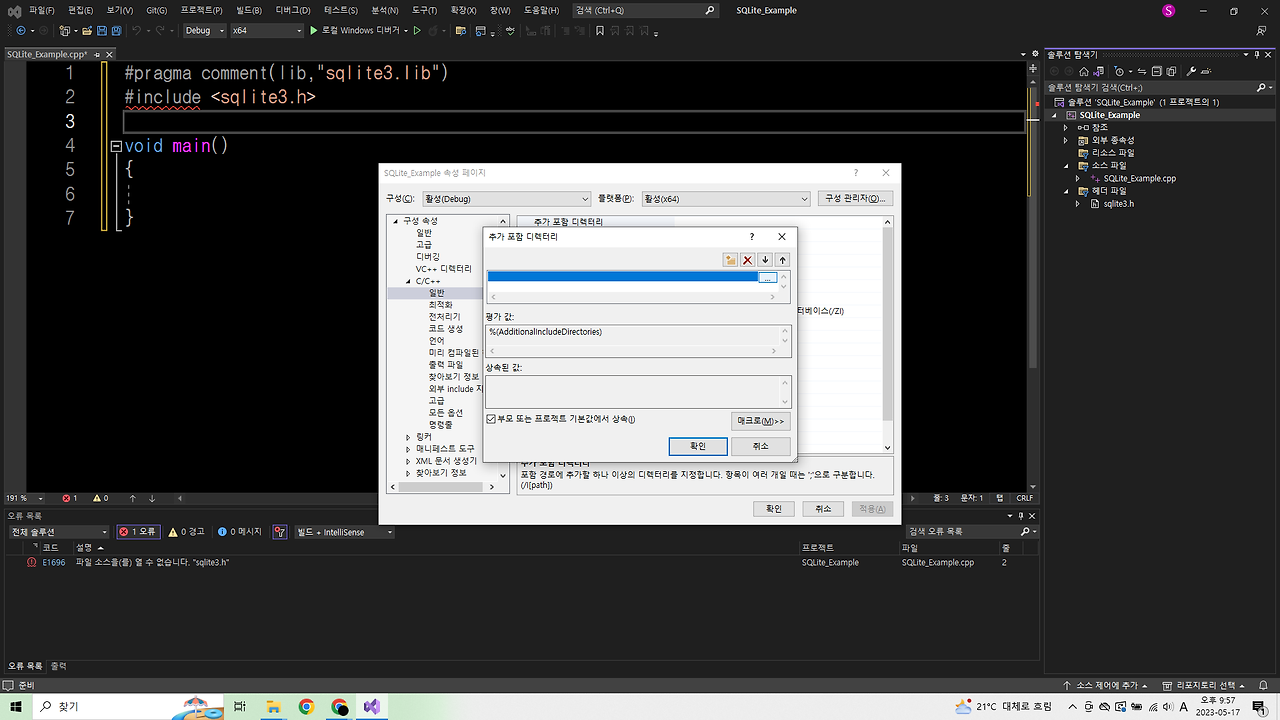
Task: Select 최적화 under C/C++
Action: 441,305
